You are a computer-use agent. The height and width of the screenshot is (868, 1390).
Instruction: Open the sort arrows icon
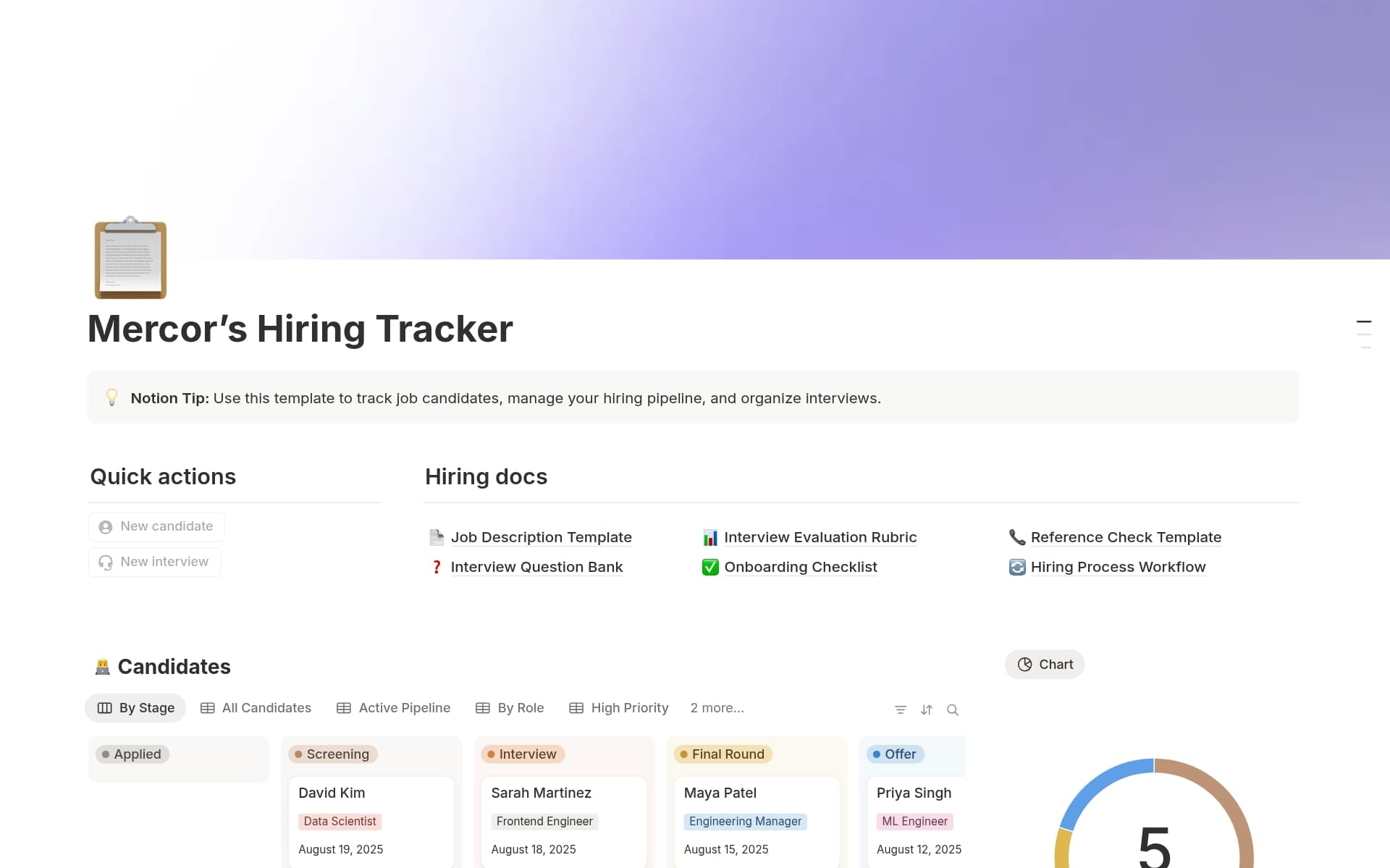click(927, 709)
